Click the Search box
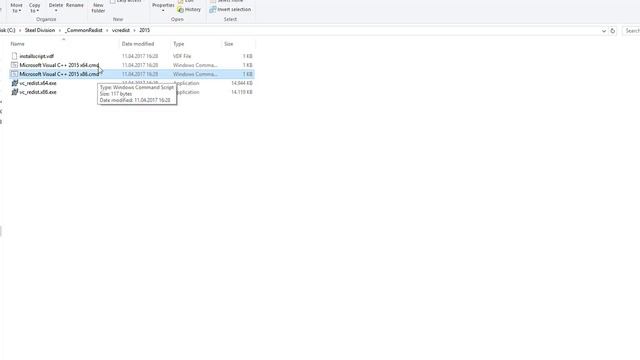Viewport: 640px width, 360px height. [x=631, y=31]
